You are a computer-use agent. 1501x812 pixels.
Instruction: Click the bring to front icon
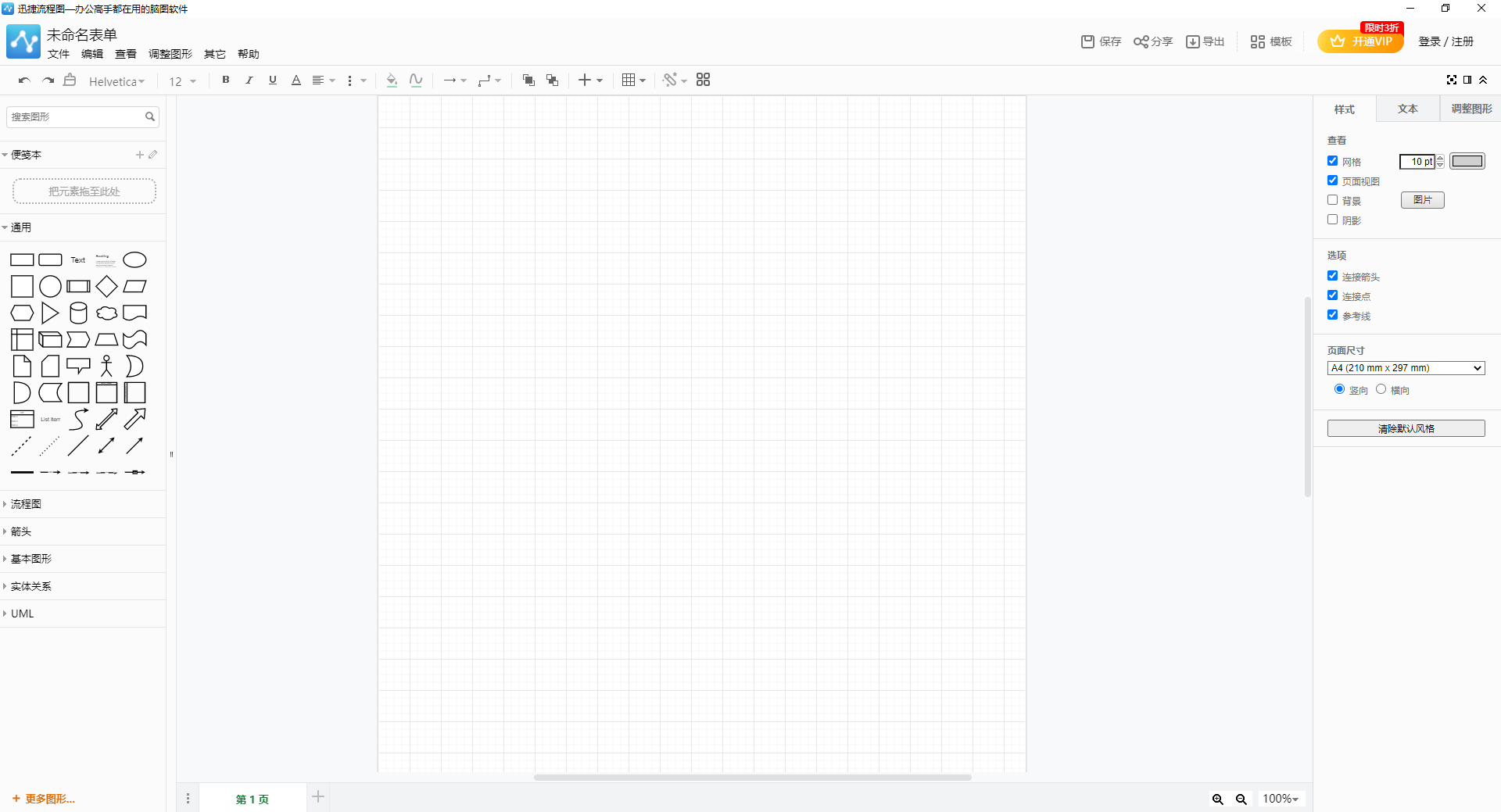pyautogui.click(x=528, y=80)
